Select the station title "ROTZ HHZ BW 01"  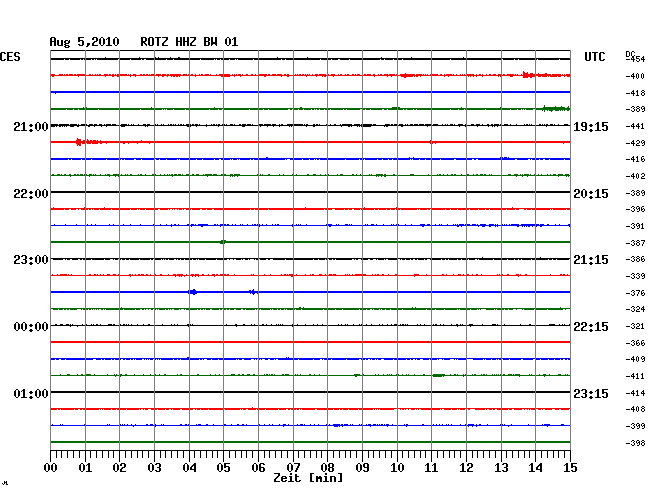pos(189,42)
